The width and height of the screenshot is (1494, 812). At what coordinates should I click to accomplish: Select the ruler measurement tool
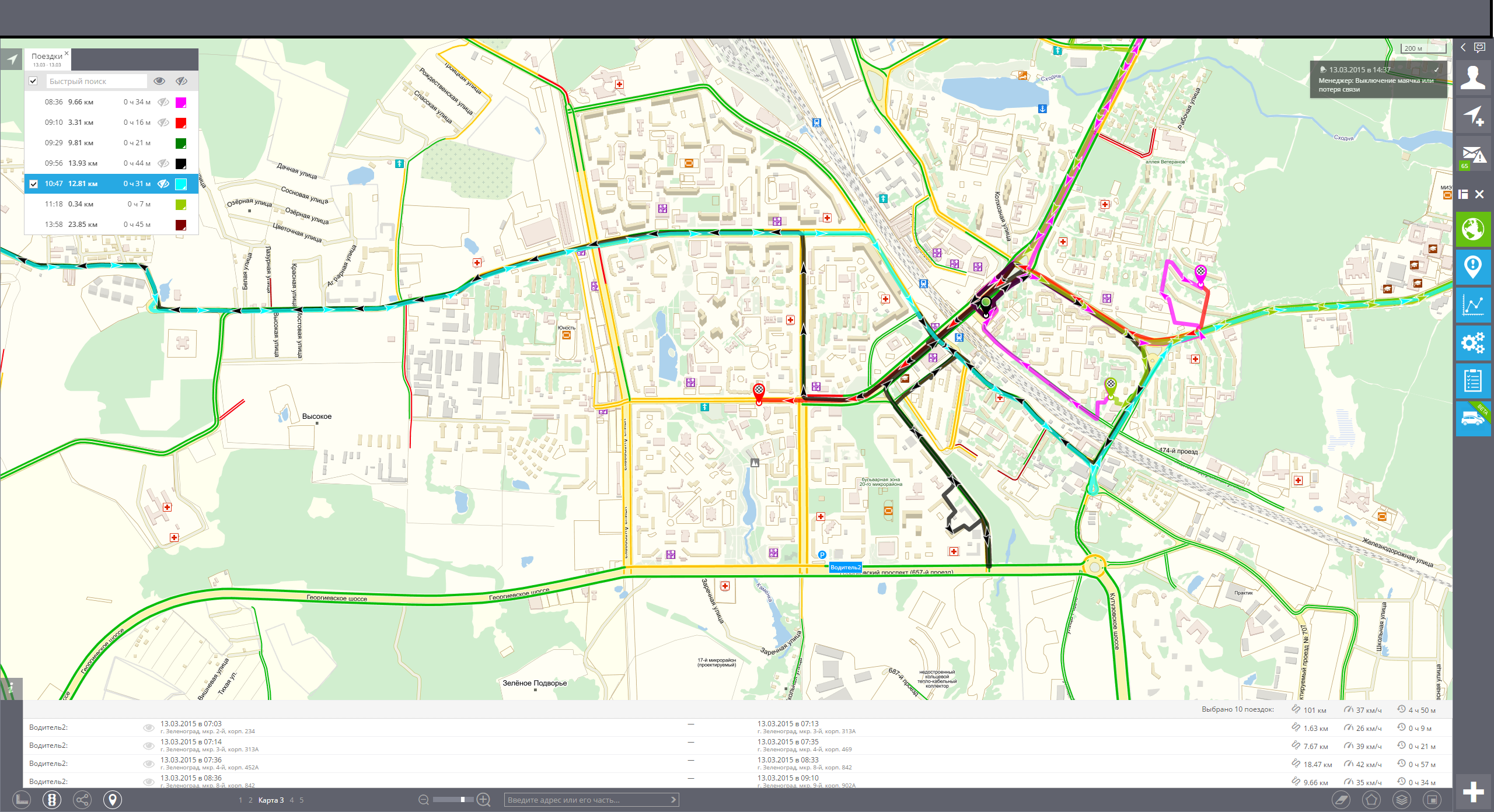[x=22, y=799]
